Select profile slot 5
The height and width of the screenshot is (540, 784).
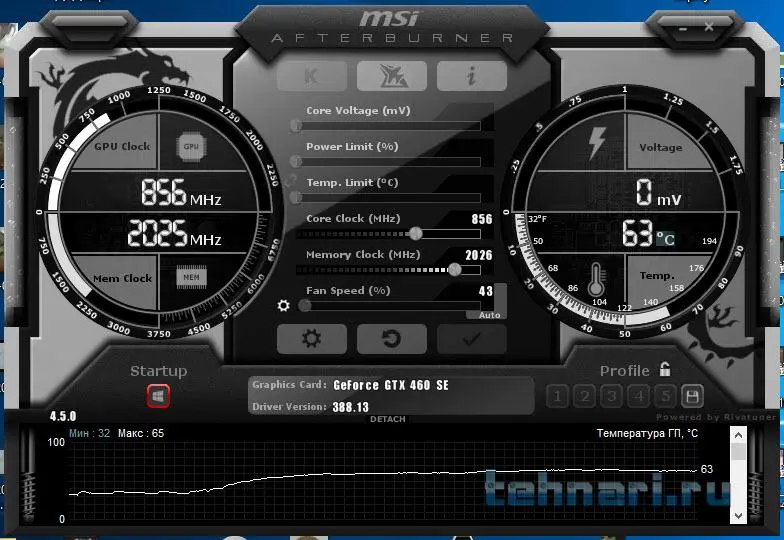[666, 396]
